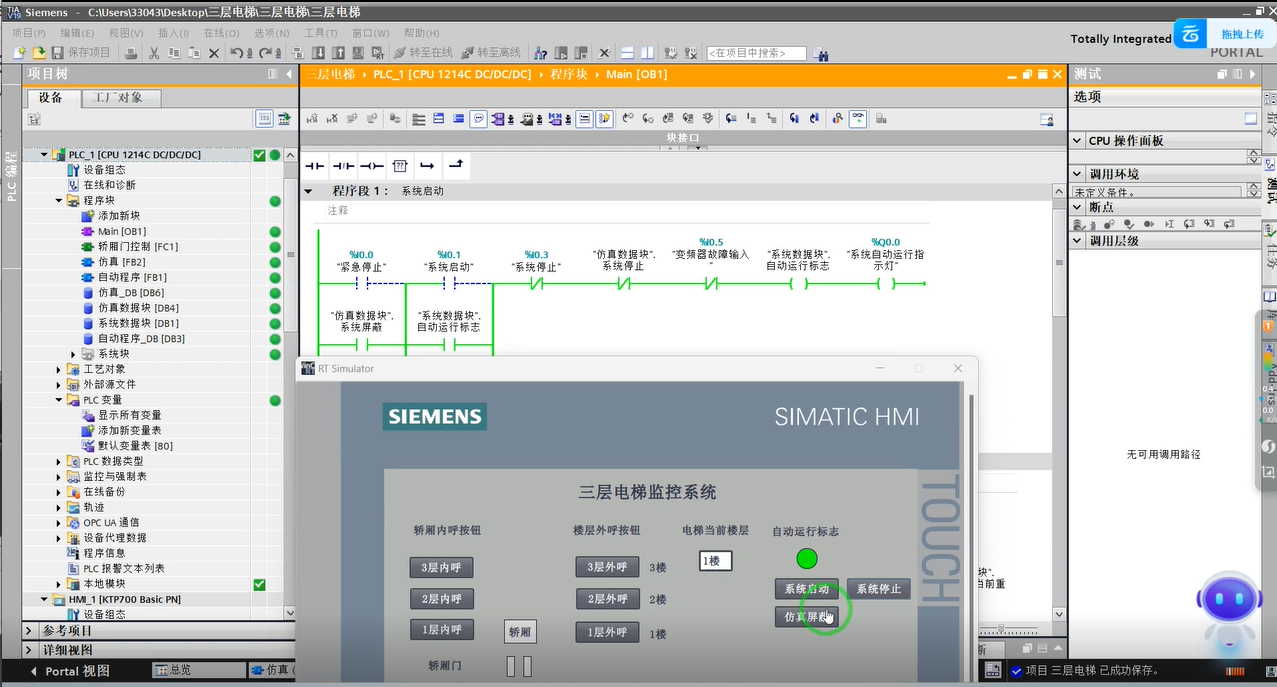Click 总览 tab in bottom bar

198,670
